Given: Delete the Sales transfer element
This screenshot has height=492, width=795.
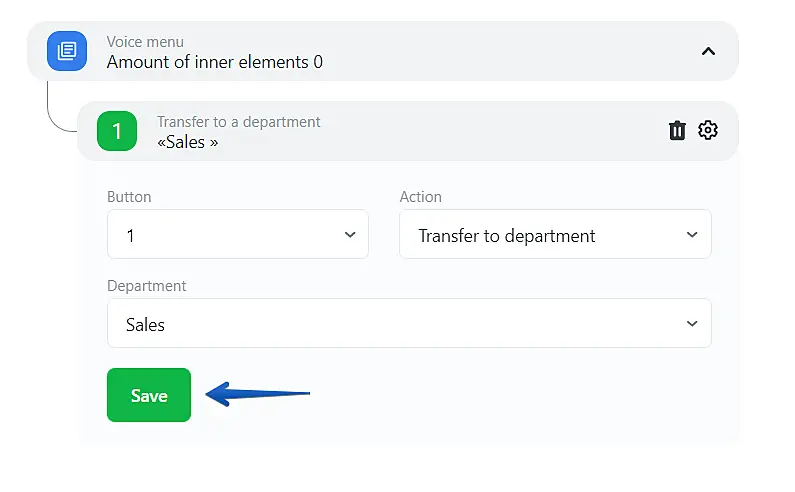Looking at the screenshot, I should pyautogui.click(x=677, y=131).
